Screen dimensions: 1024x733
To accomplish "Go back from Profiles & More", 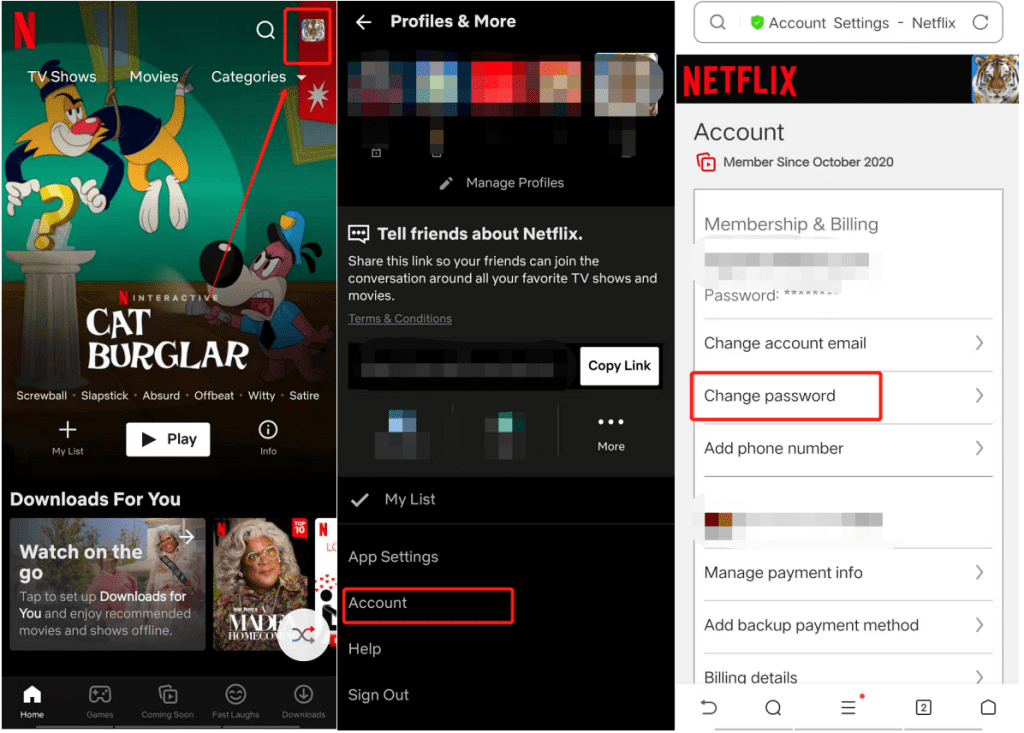I will click(x=363, y=22).
